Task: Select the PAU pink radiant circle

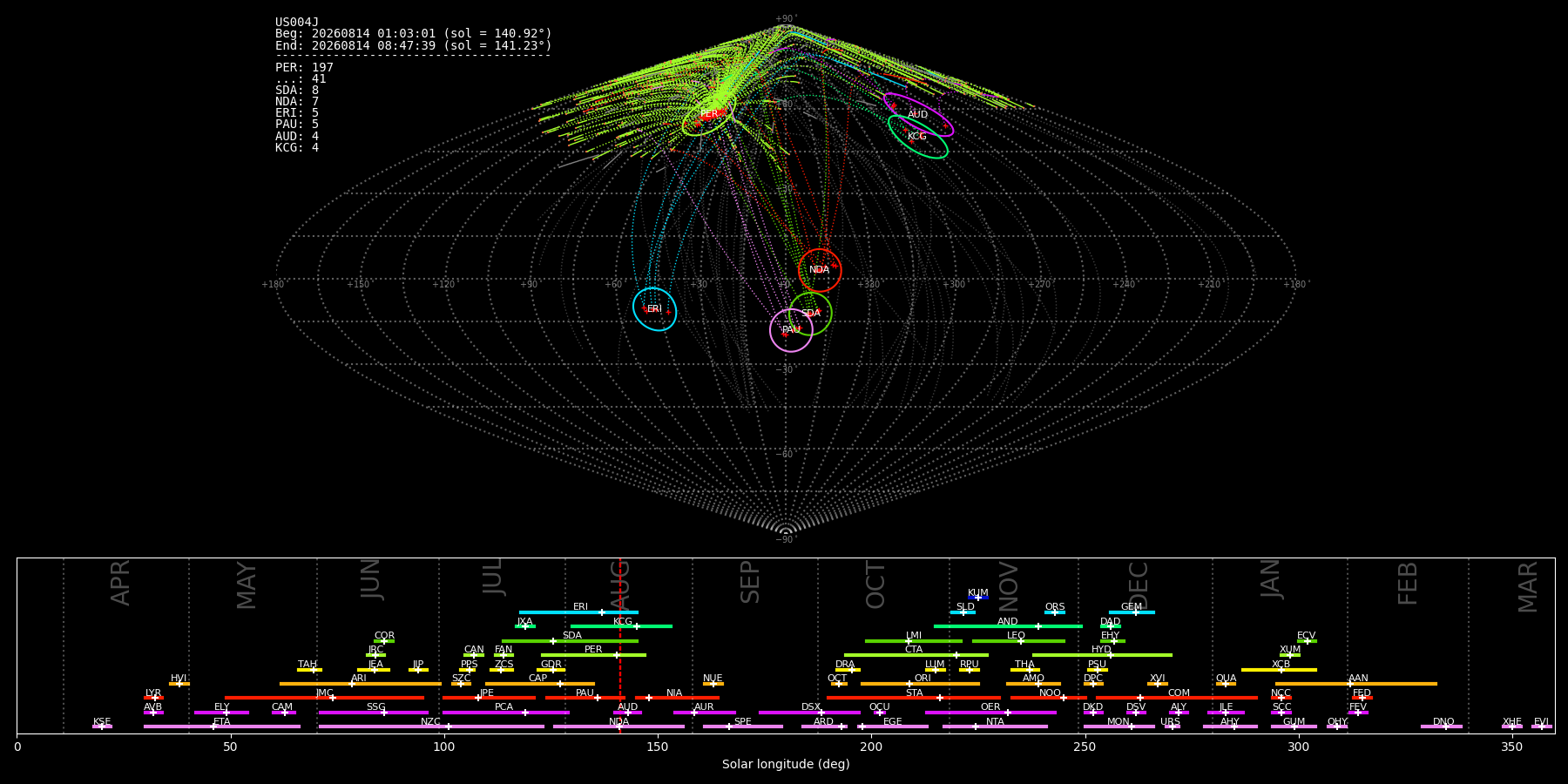Action: pyautogui.click(x=791, y=330)
